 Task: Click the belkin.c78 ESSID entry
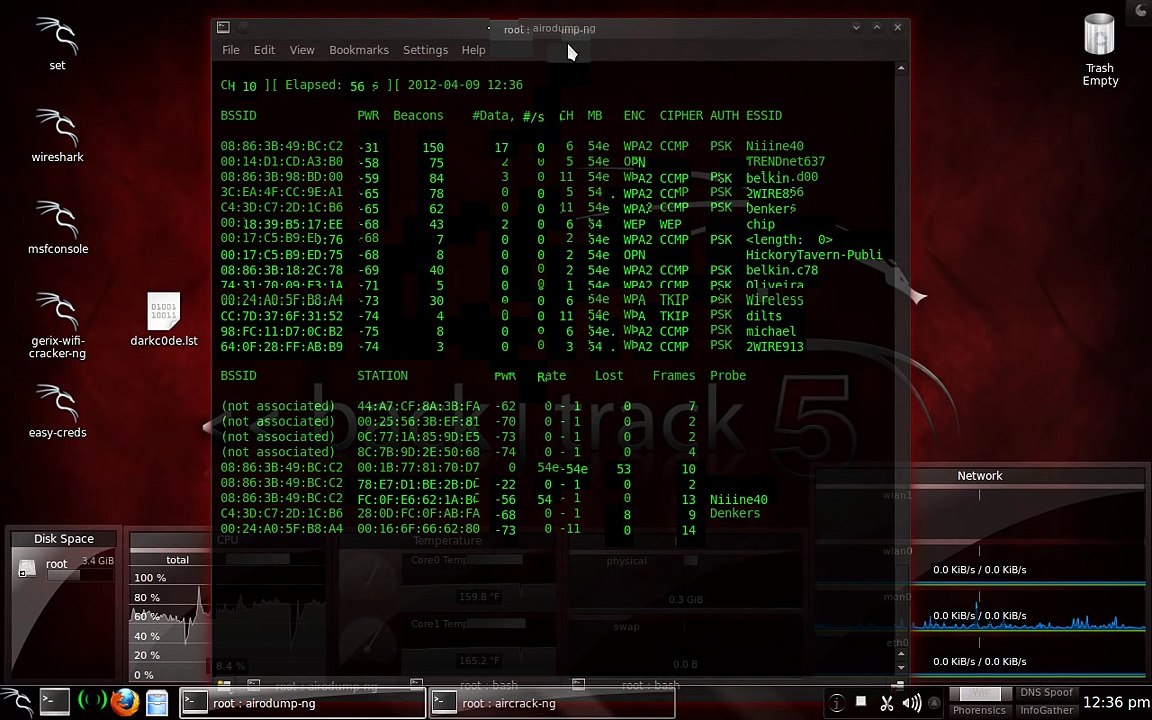[x=782, y=270]
